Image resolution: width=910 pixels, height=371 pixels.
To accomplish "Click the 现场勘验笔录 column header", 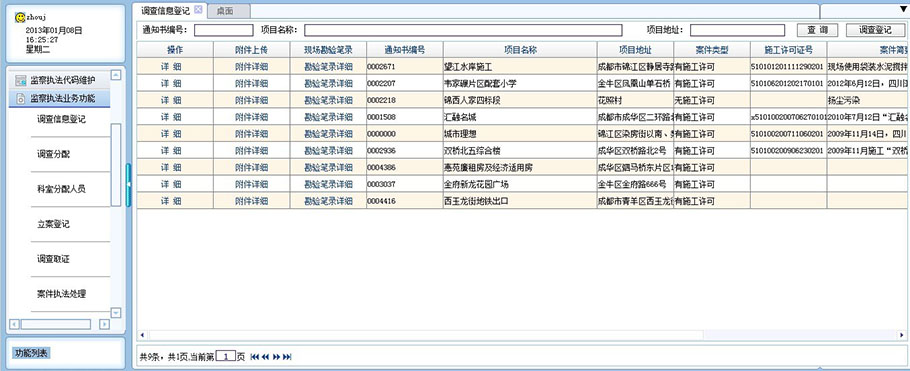I will tap(328, 50).
